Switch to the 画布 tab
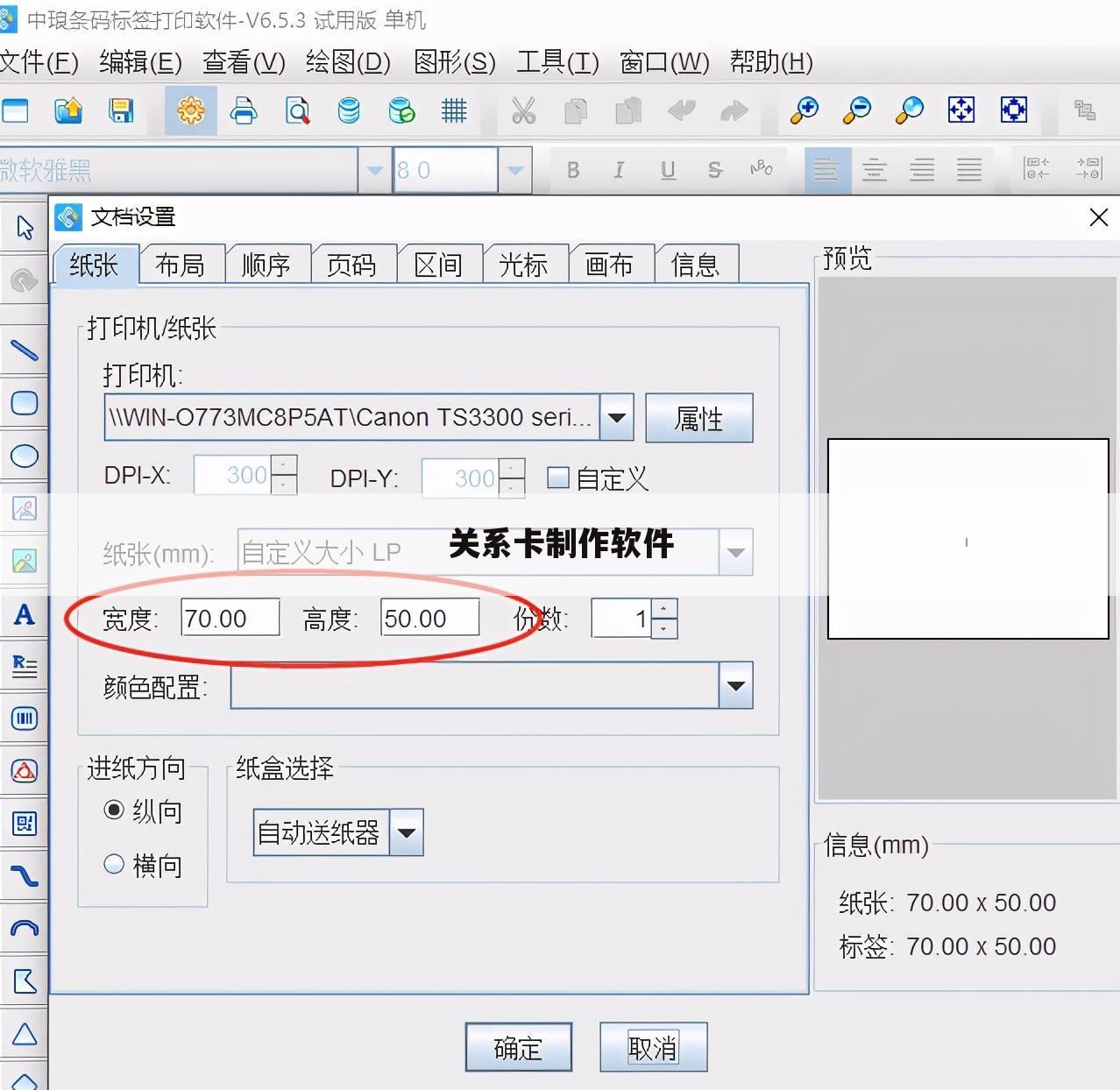 [x=609, y=265]
